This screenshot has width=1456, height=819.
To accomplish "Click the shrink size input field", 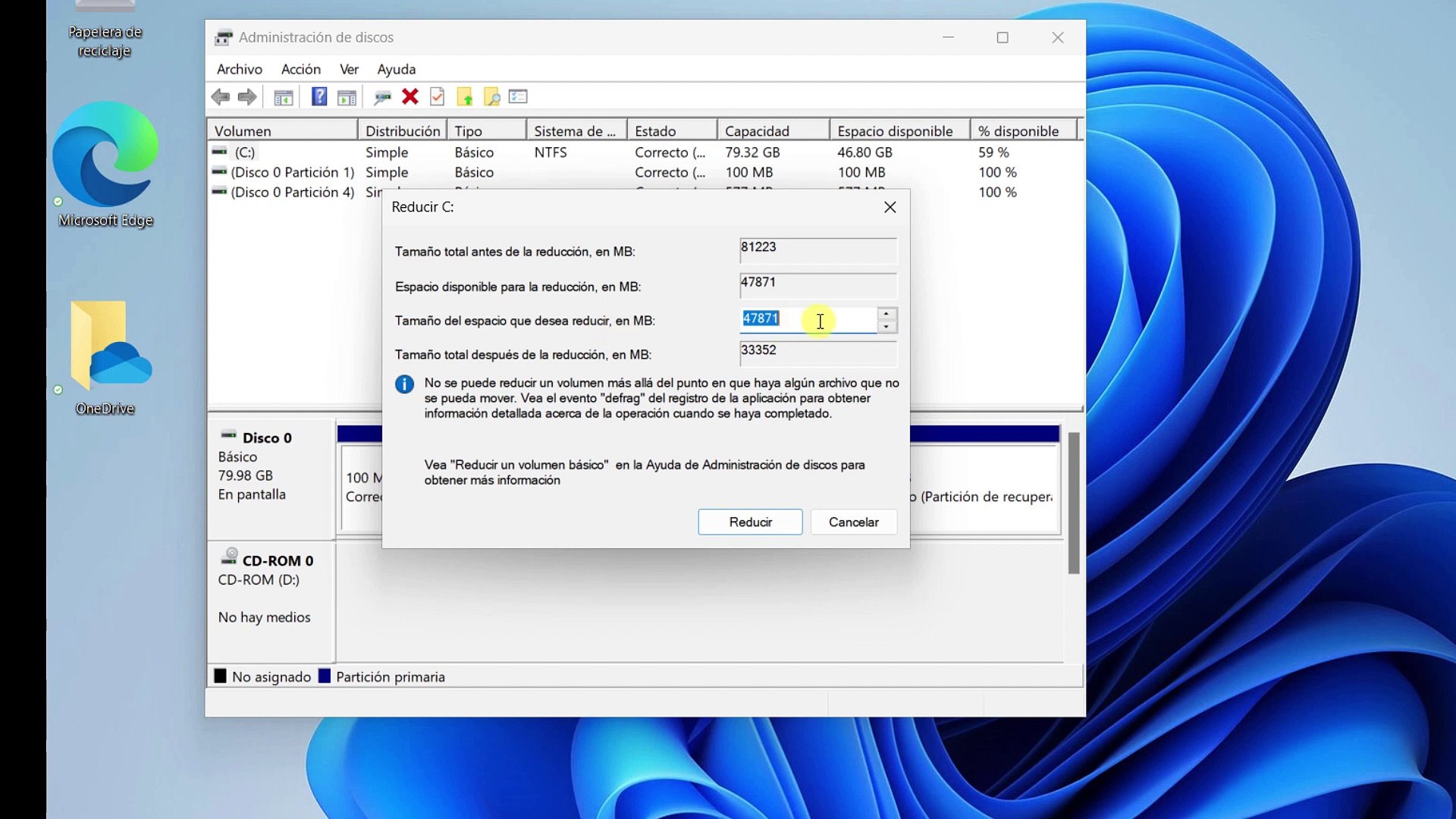I will tap(807, 319).
